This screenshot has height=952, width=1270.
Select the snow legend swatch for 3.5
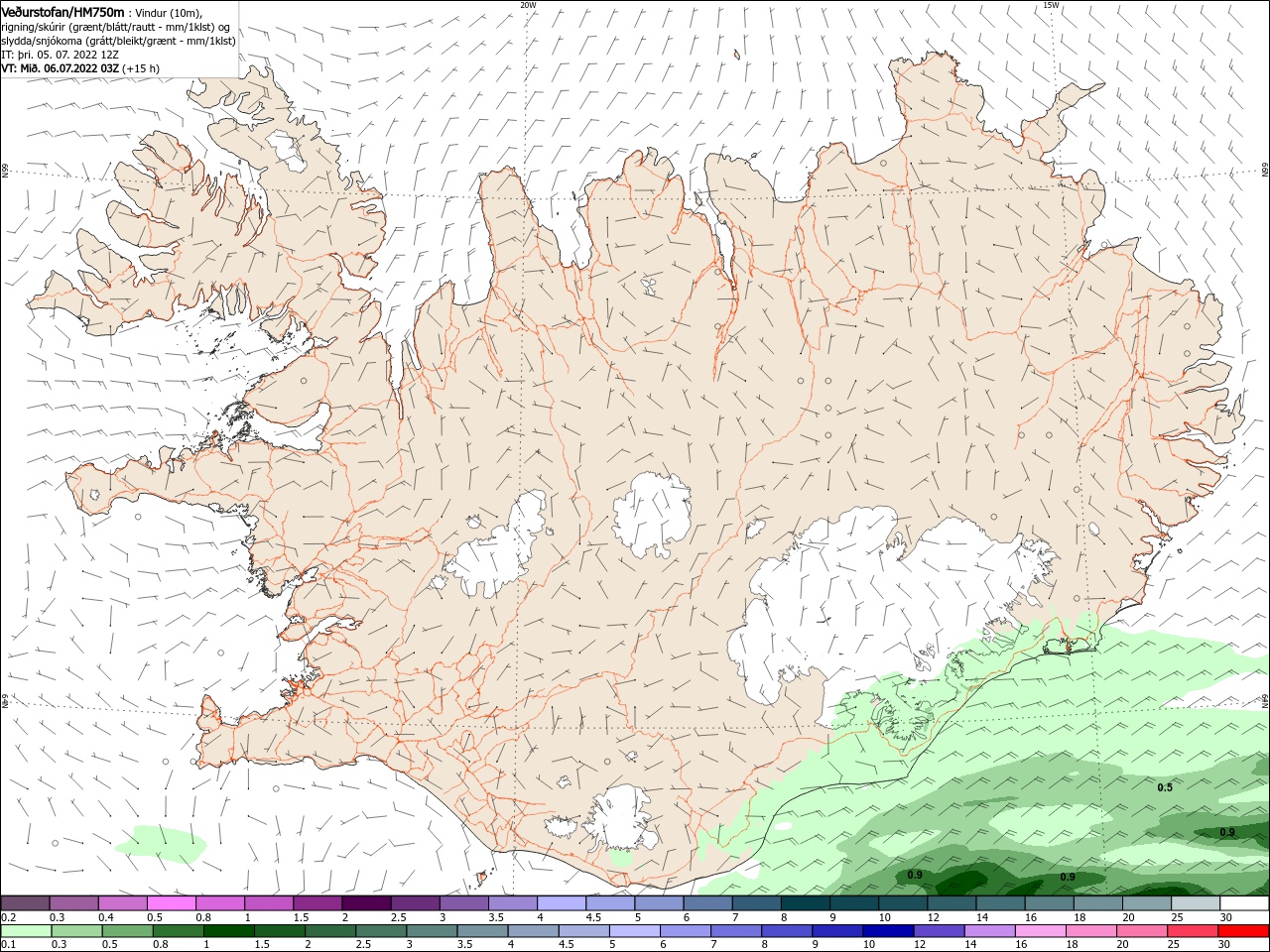(513, 903)
